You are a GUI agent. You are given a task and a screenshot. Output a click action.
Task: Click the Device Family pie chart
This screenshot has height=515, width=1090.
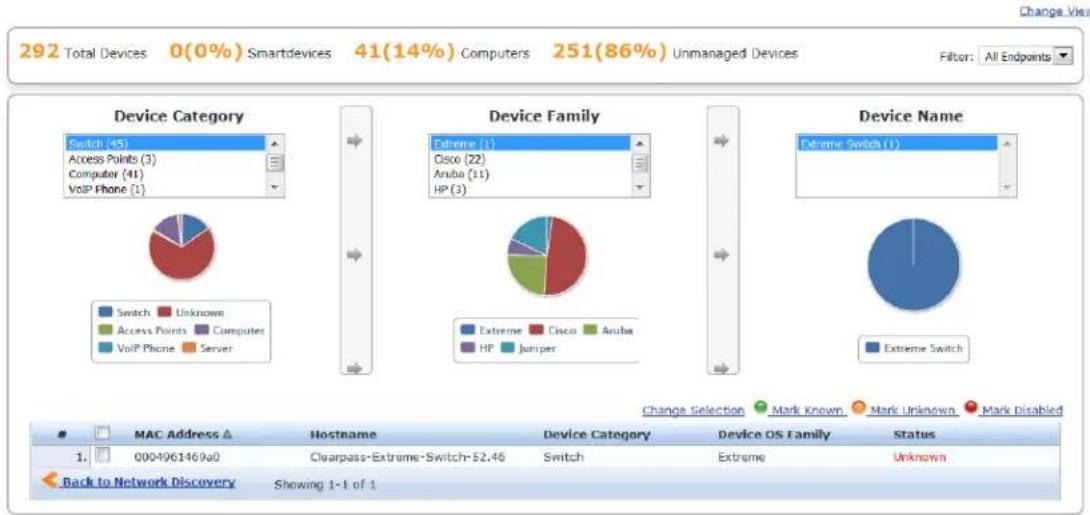(547, 255)
